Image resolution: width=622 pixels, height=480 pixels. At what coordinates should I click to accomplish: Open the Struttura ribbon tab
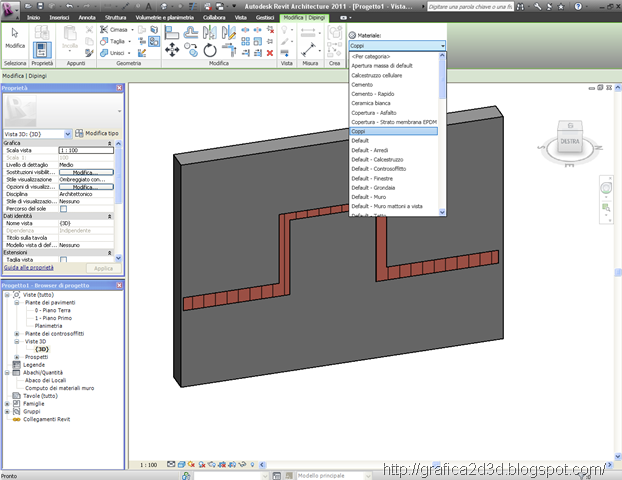[116, 18]
